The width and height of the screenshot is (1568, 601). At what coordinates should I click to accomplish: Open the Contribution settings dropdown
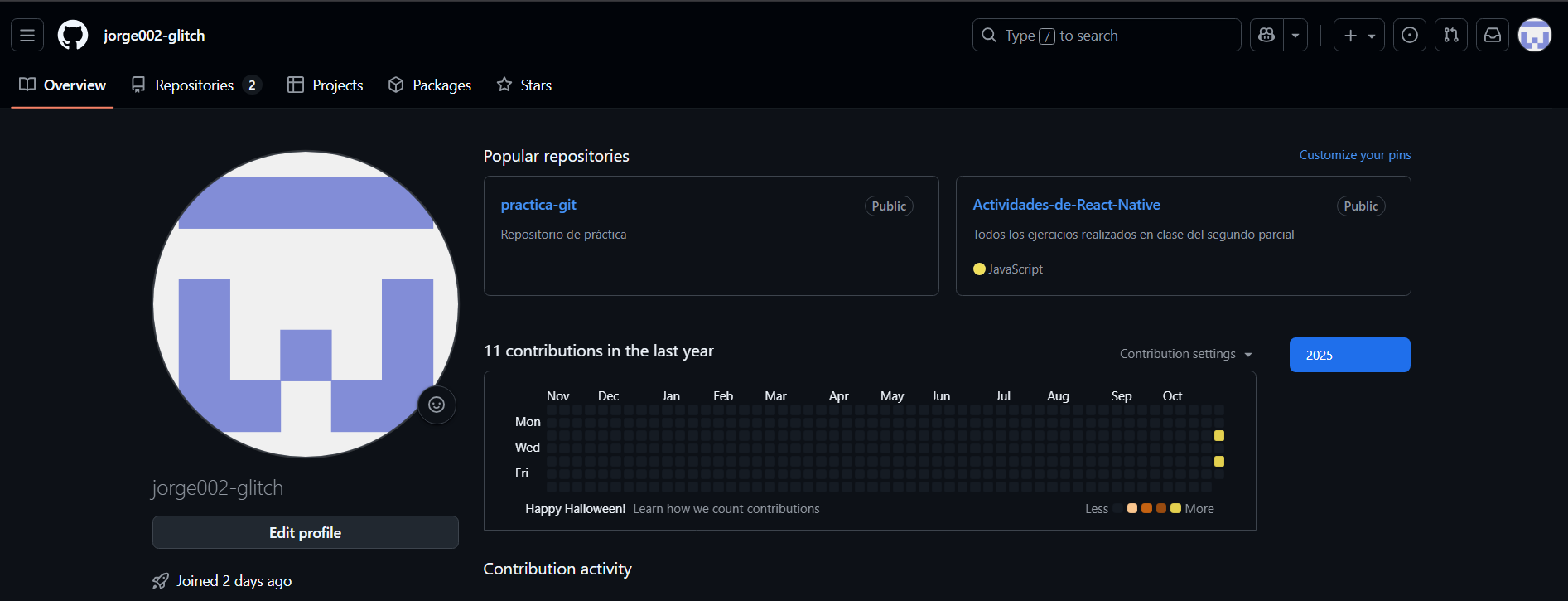tap(1185, 354)
